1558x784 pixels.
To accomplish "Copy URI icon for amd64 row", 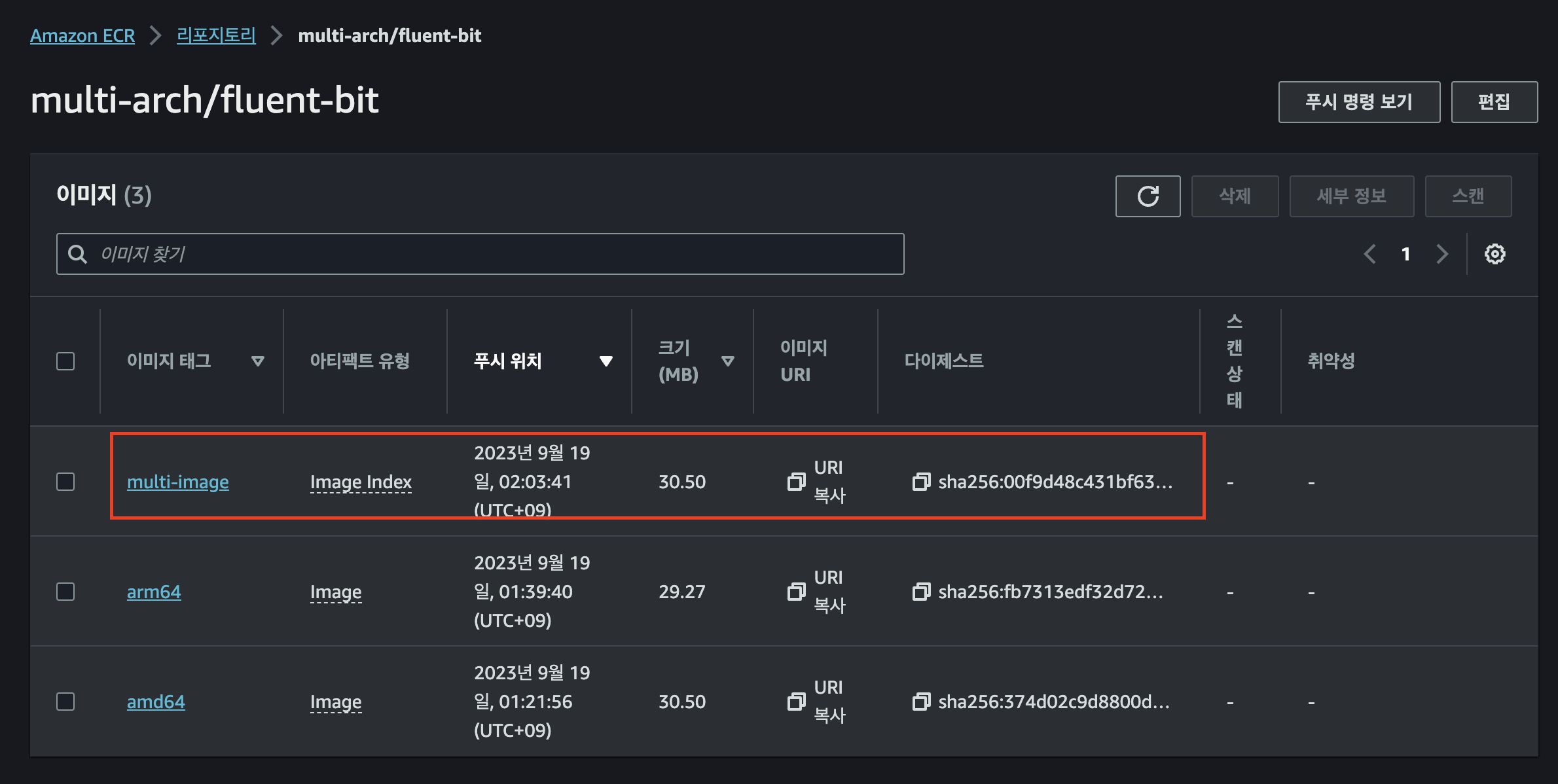I will tap(796, 702).
